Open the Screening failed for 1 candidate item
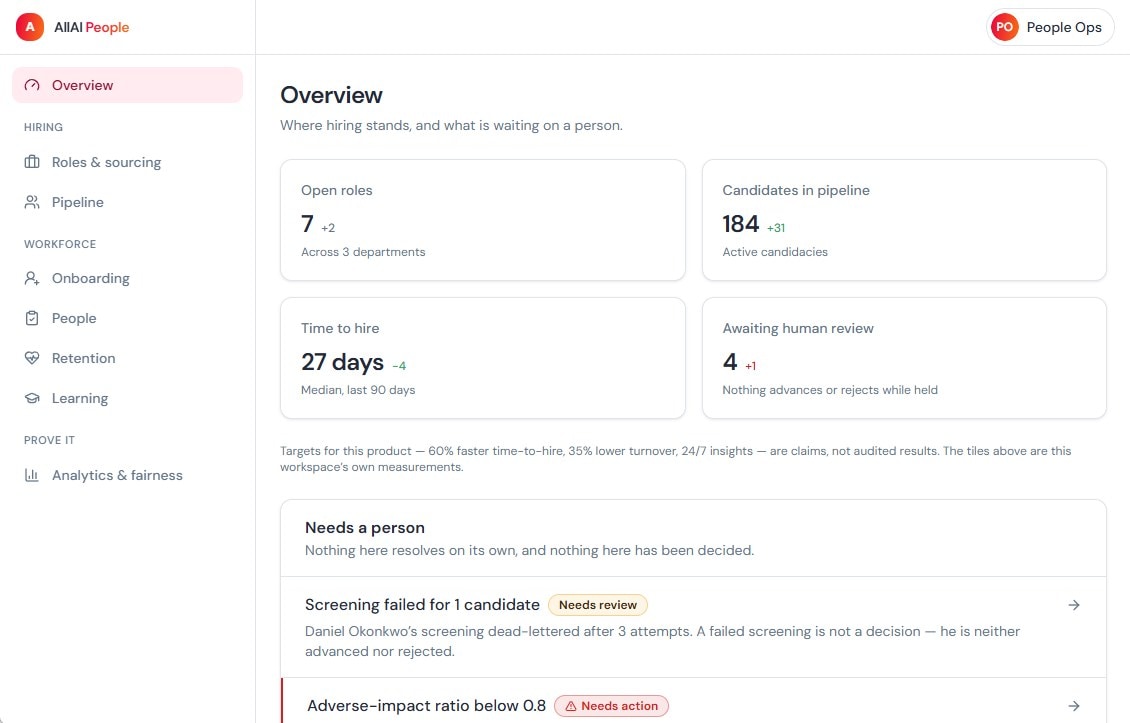Screen dimensions: 1130x723 pos(693,627)
